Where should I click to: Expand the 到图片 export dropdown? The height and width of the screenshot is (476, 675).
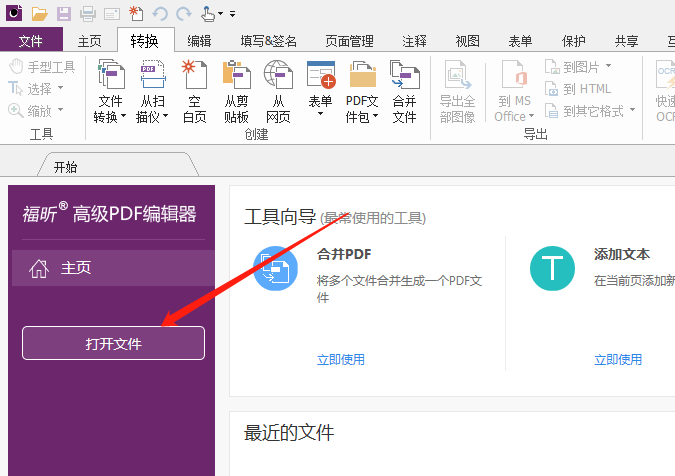tap(608, 66)
